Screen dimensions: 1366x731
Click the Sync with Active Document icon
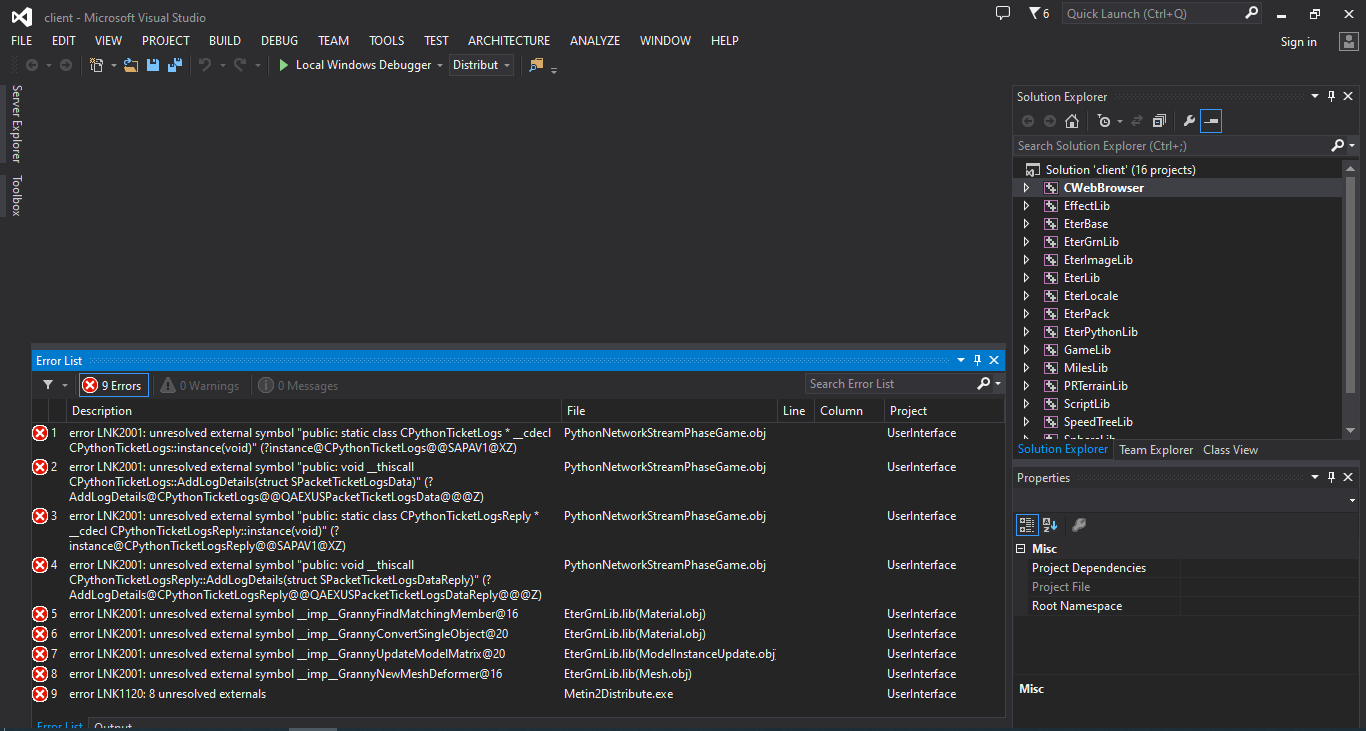click(1136, 121)
